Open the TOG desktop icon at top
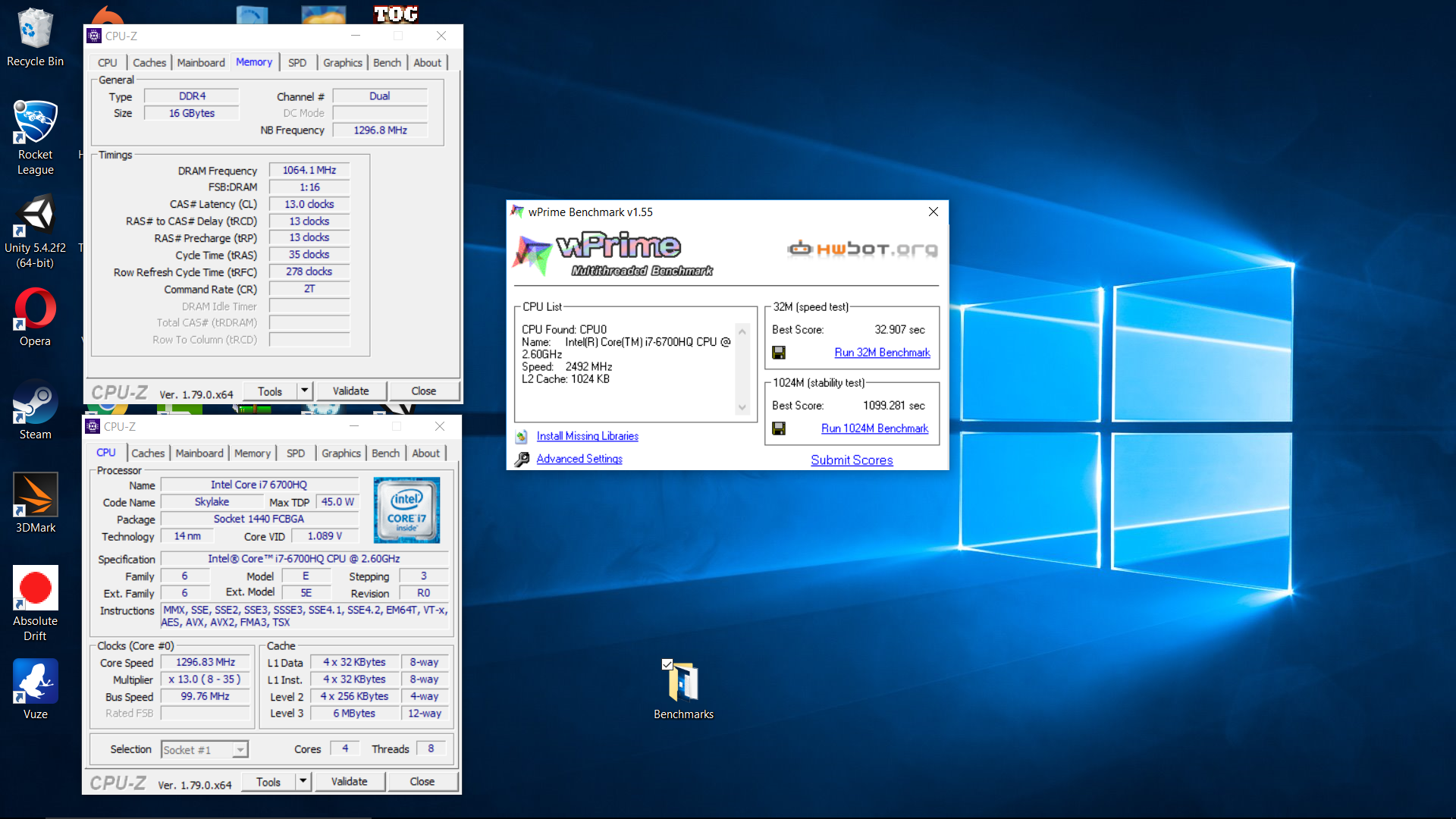 pyautogui.click(x=395, y=14)
